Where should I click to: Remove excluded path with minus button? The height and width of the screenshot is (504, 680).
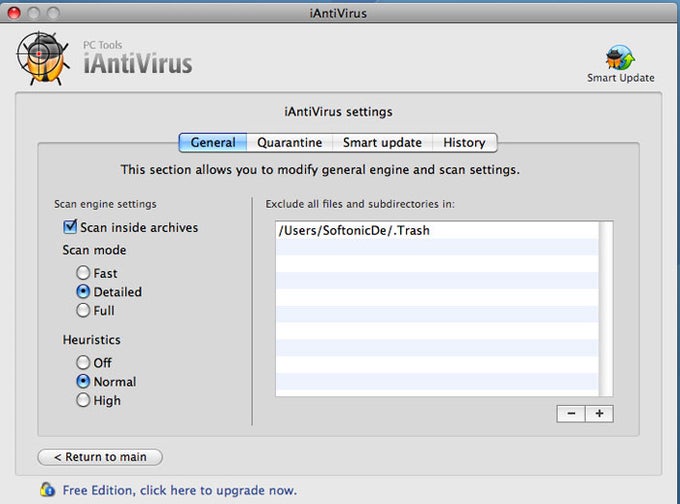coord(571,414)
